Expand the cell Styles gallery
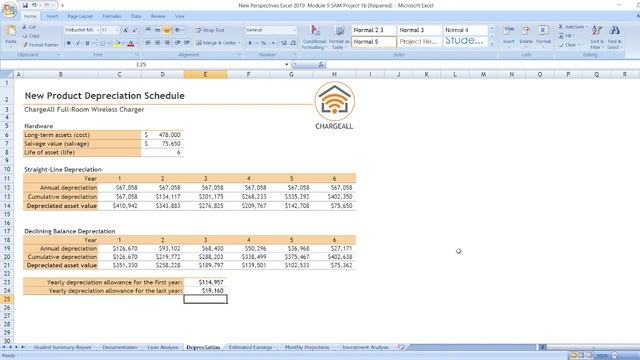This screenshot has height=360, width=640. [491, 44]
